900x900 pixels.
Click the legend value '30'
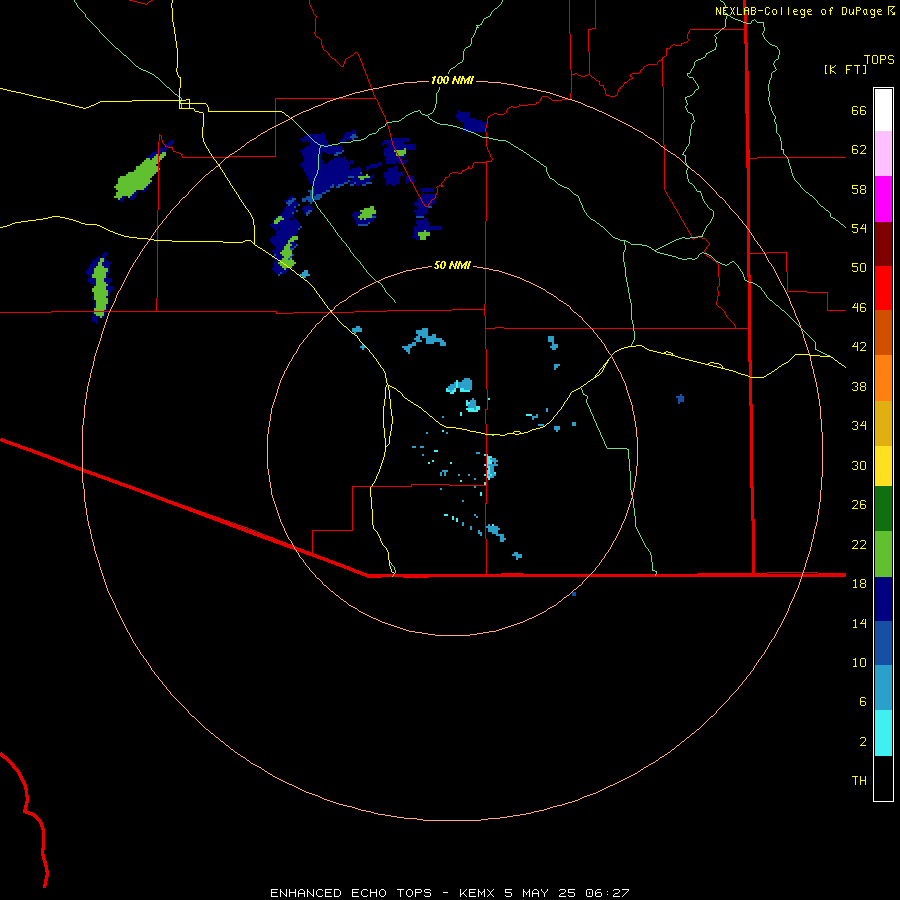click(859, 465)
